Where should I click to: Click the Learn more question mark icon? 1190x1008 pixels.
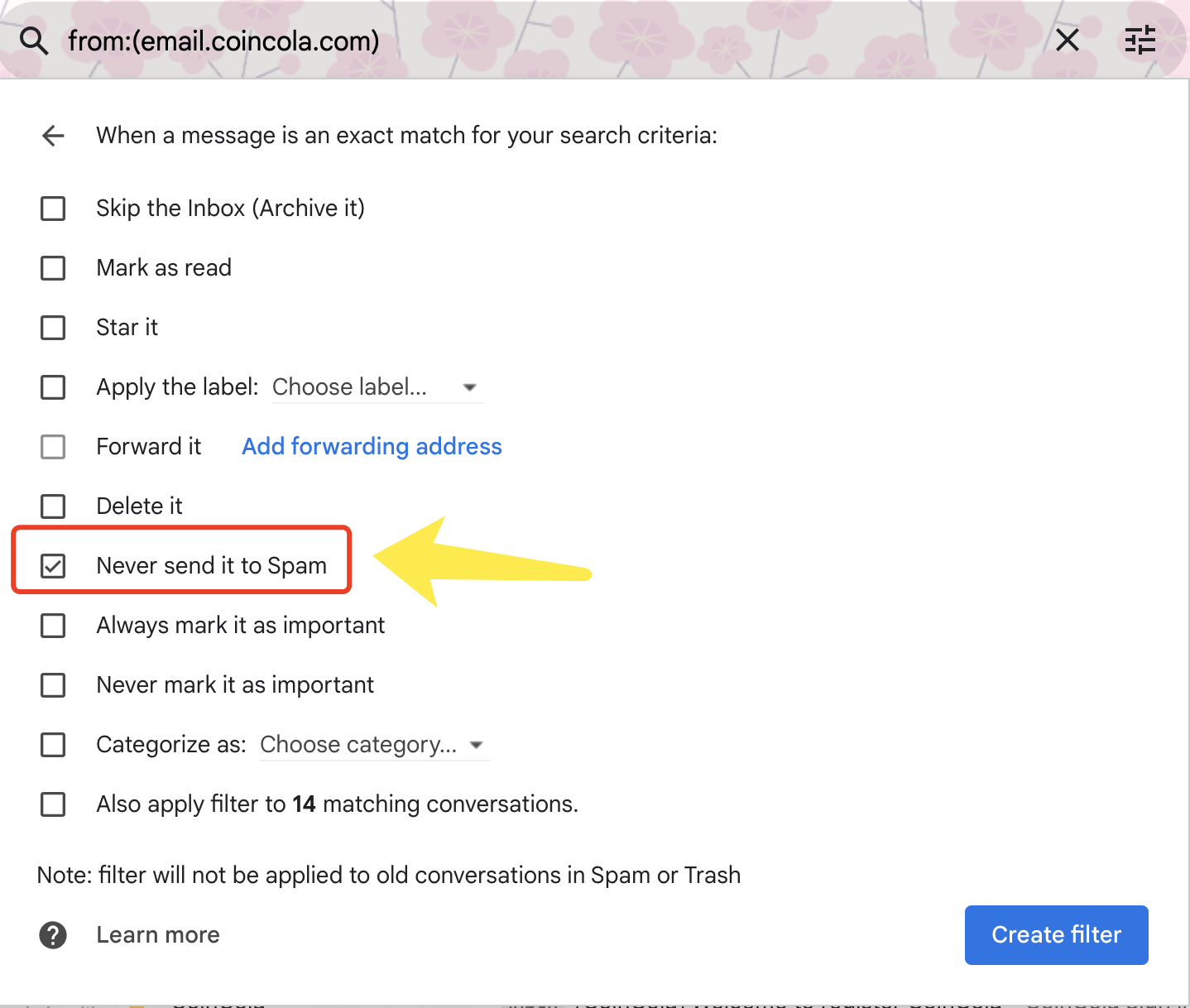53,935
